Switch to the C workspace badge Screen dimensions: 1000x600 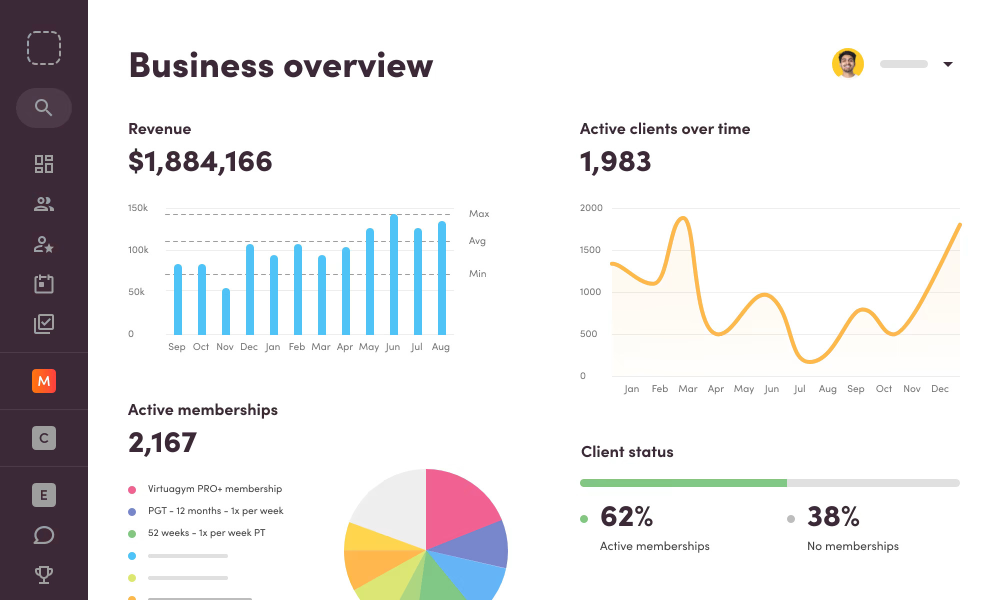(43, 438)
